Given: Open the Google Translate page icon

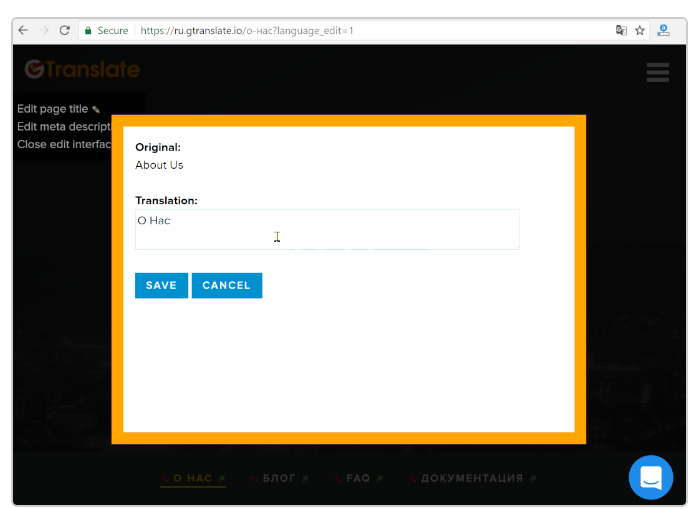Looking at the screenshot, I should (x=621, y=31).
